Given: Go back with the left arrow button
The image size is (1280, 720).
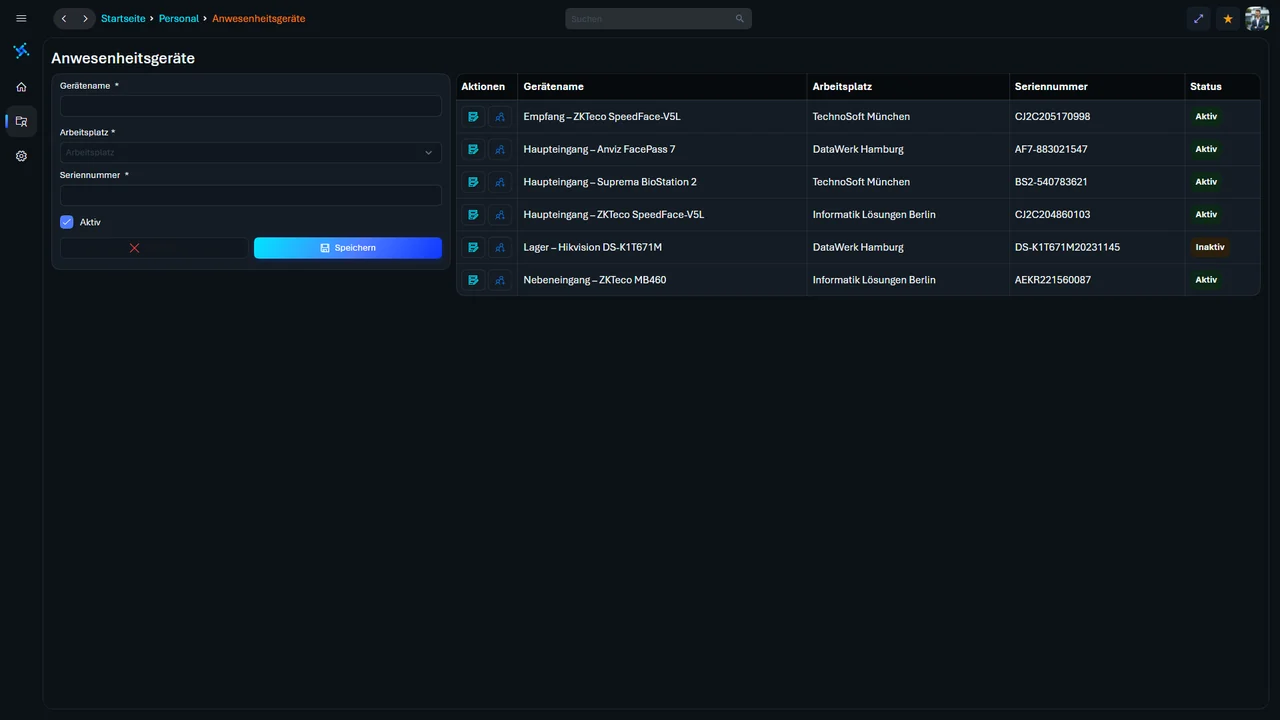Looking at the screenshot, I should [64, 19].
